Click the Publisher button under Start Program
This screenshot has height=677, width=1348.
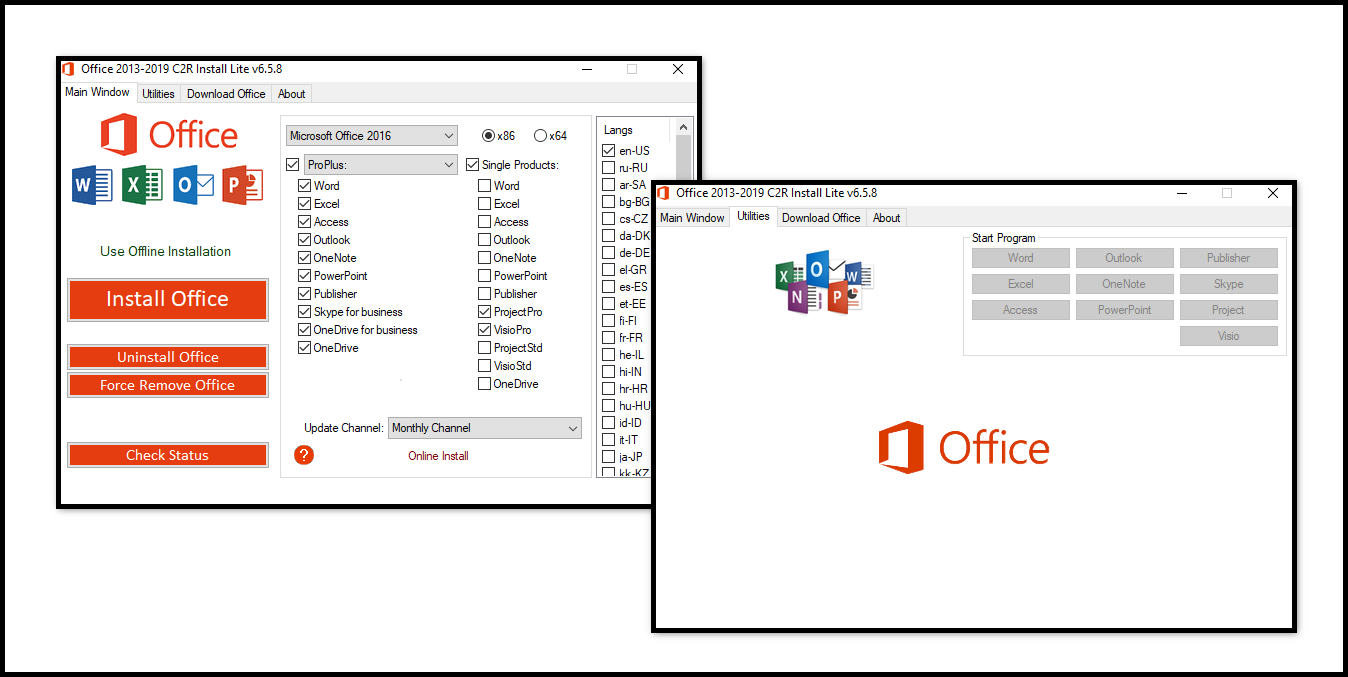coord(1229,258)
